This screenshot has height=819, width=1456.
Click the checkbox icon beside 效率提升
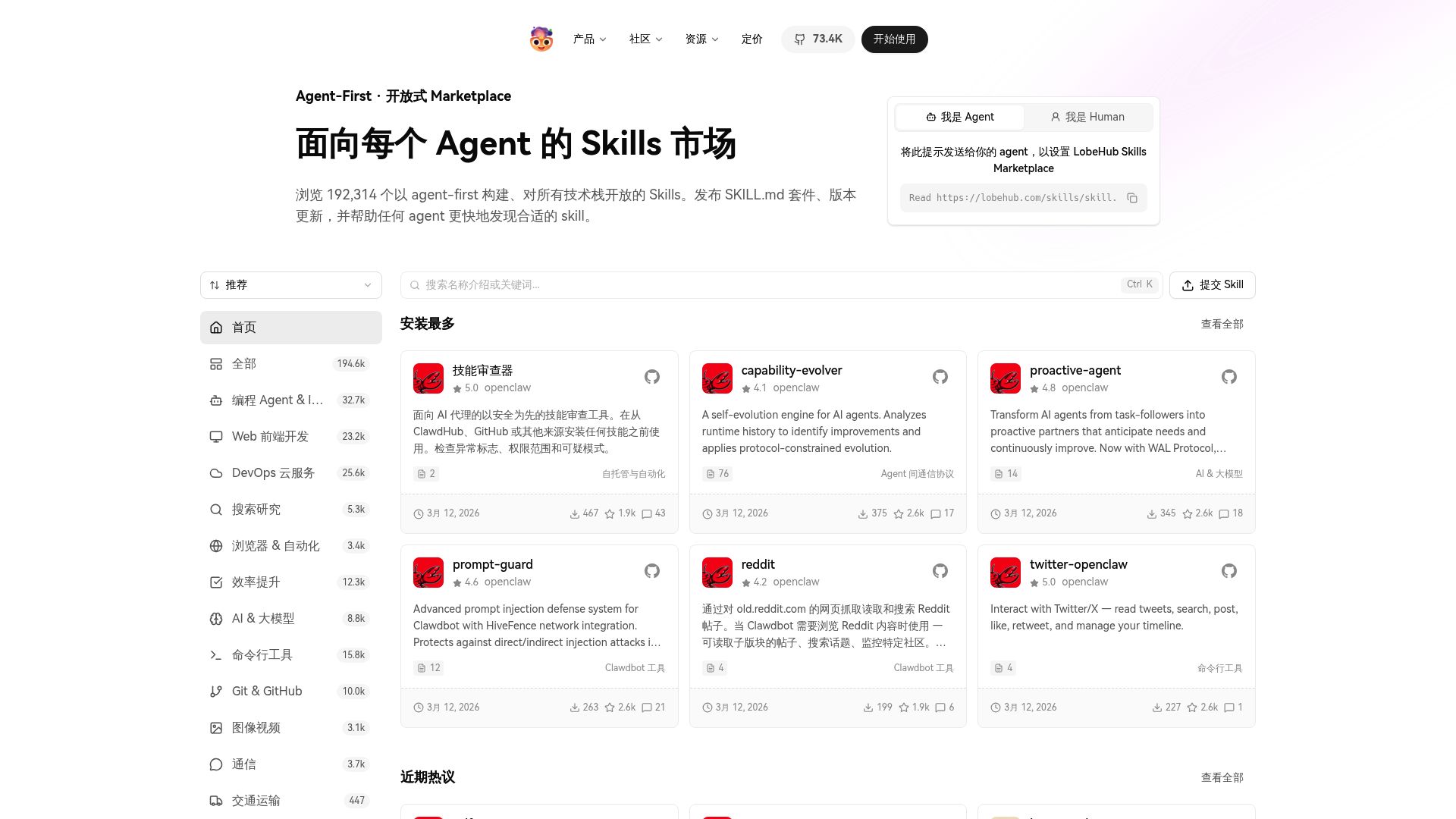(x=216, y=582)
